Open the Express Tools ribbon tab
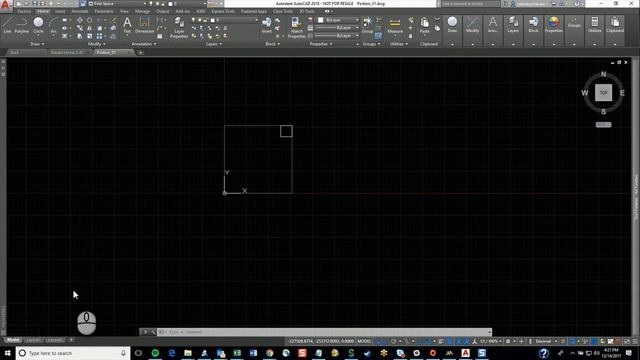The image size is (640, 360). click(223, 11)
